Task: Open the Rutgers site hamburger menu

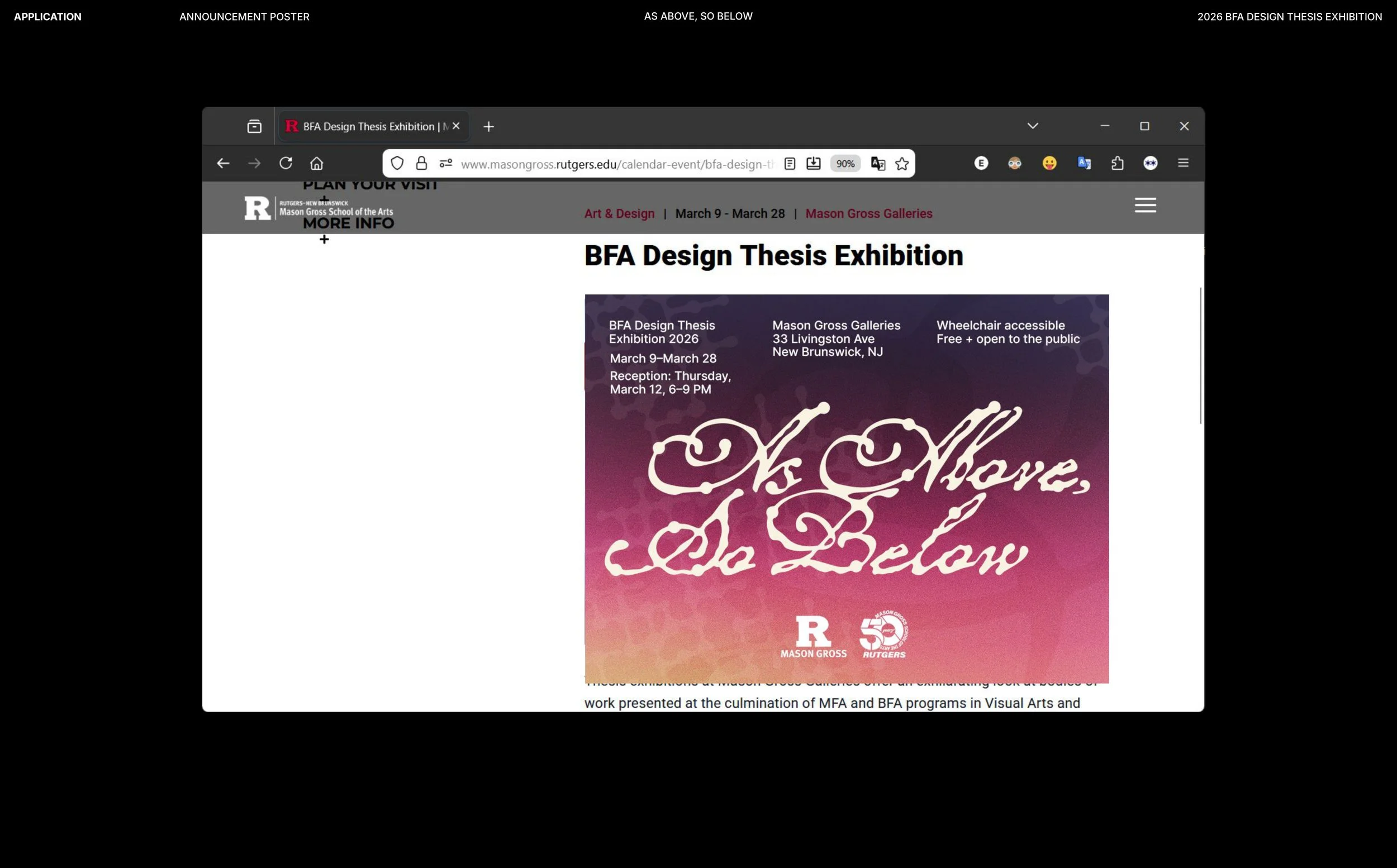Action: (1145, 206)
